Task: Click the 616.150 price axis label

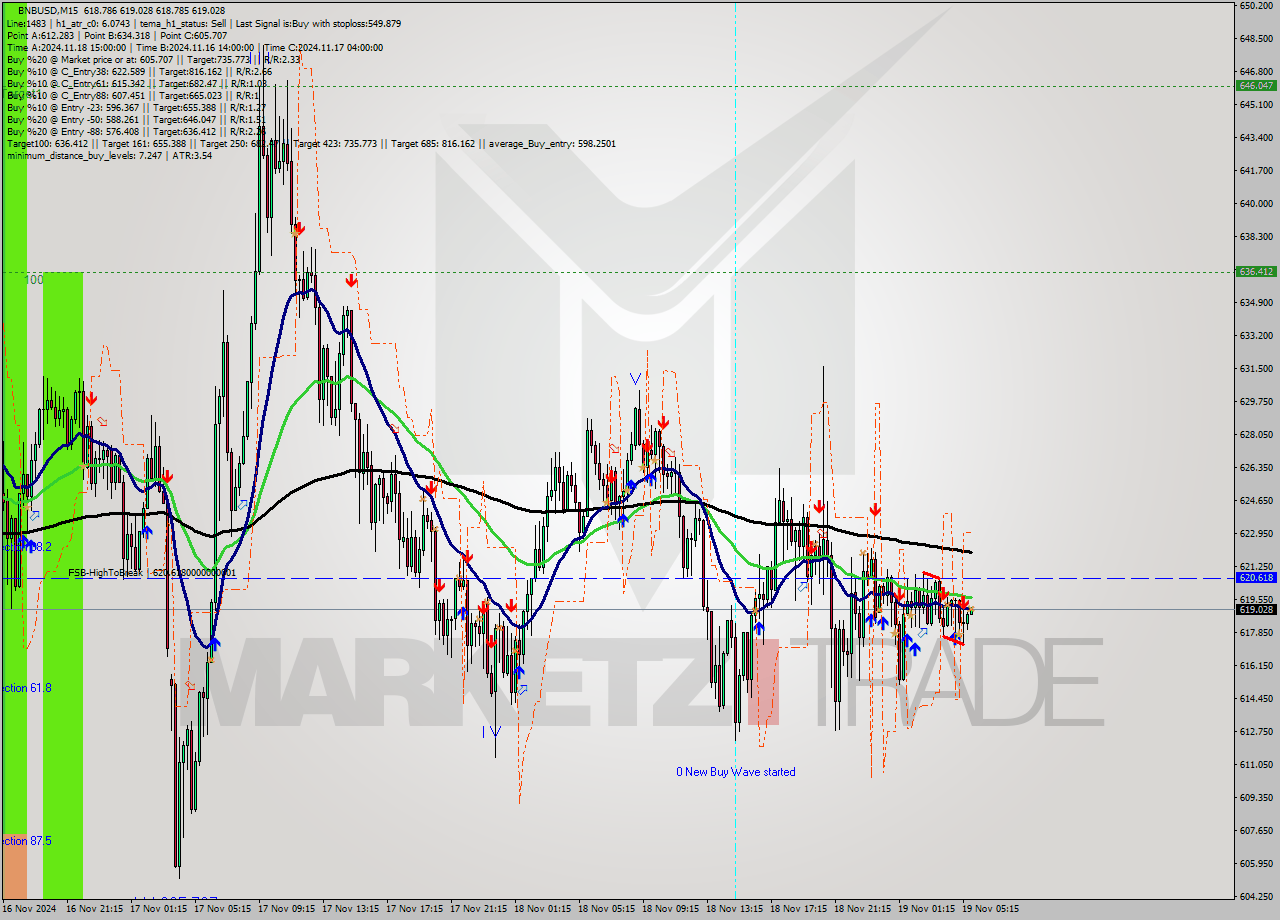Action: tap(1256, 665)
